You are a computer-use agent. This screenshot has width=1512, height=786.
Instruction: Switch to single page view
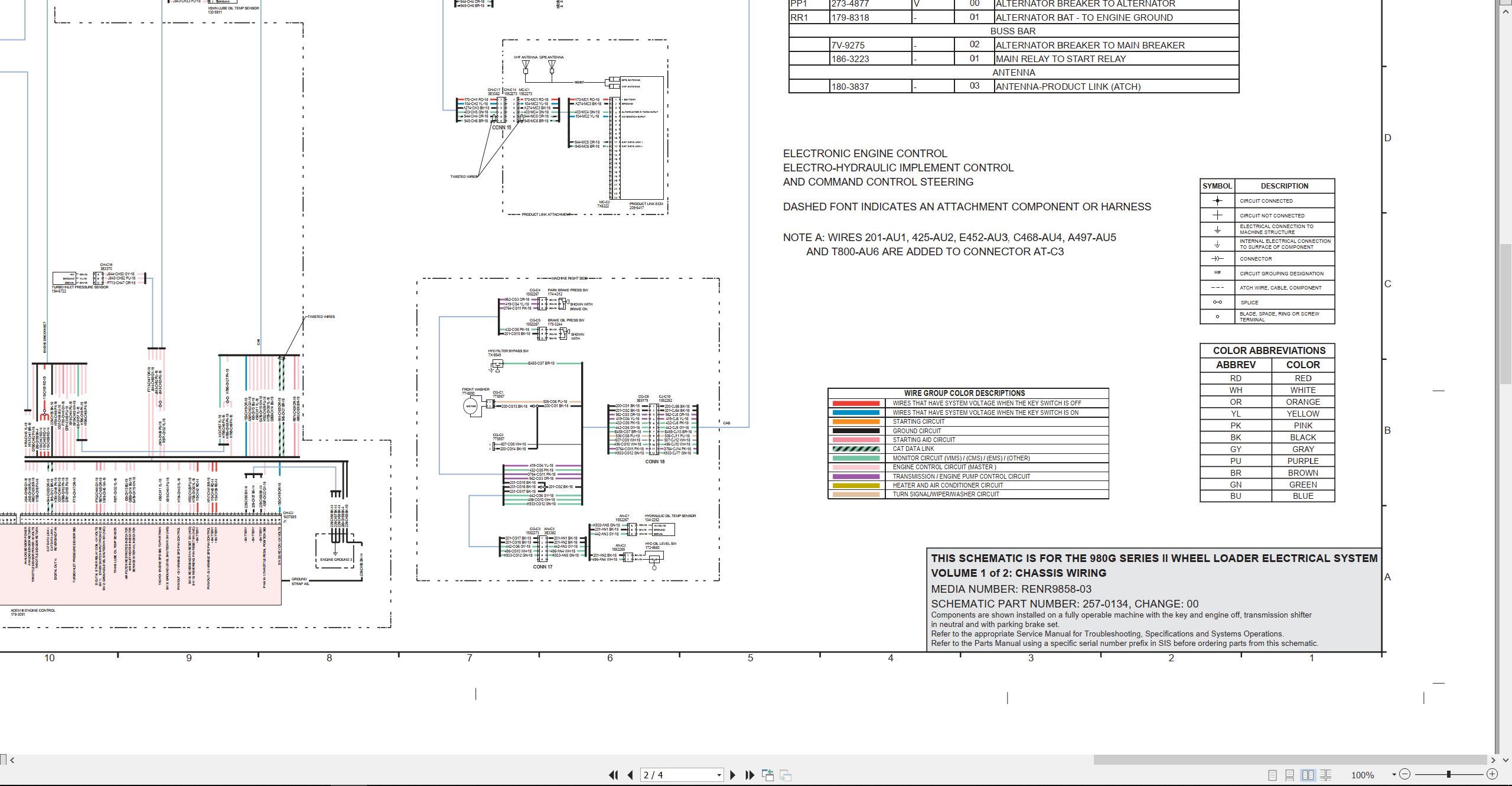[x=1273, y=775]
